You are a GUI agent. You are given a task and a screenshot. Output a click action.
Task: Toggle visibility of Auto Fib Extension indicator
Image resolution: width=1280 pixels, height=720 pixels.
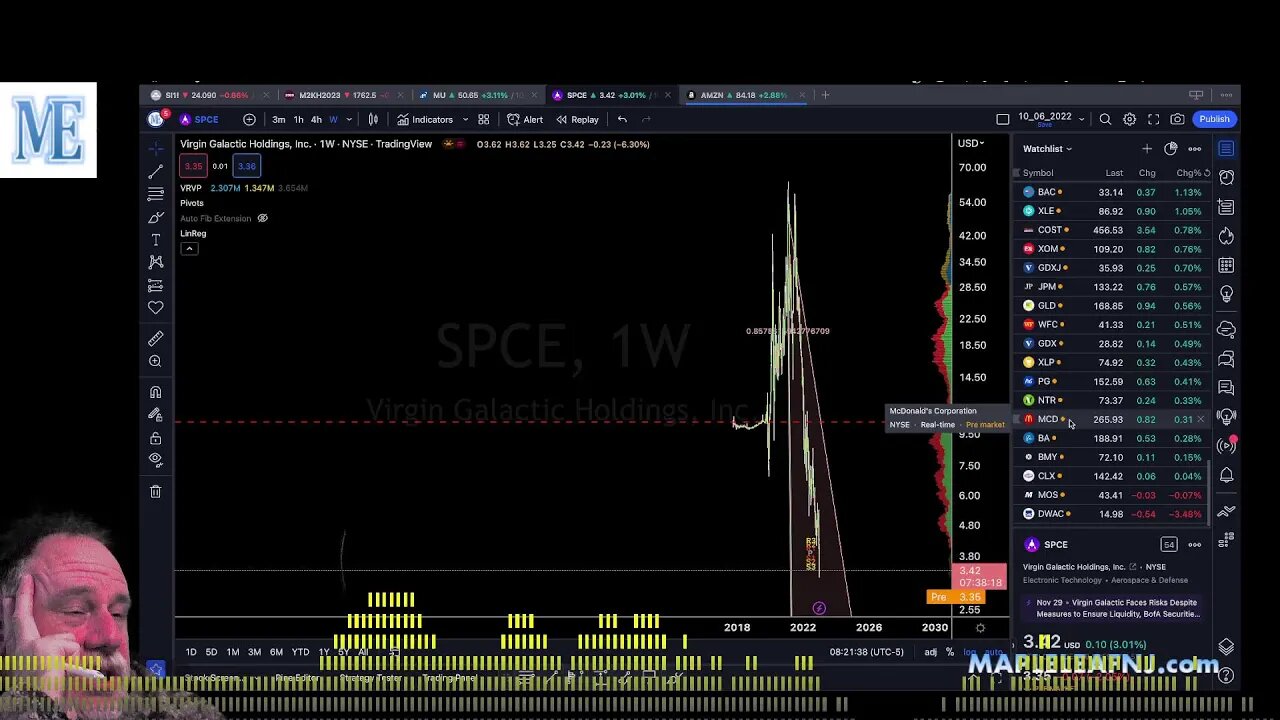[262, 218]
